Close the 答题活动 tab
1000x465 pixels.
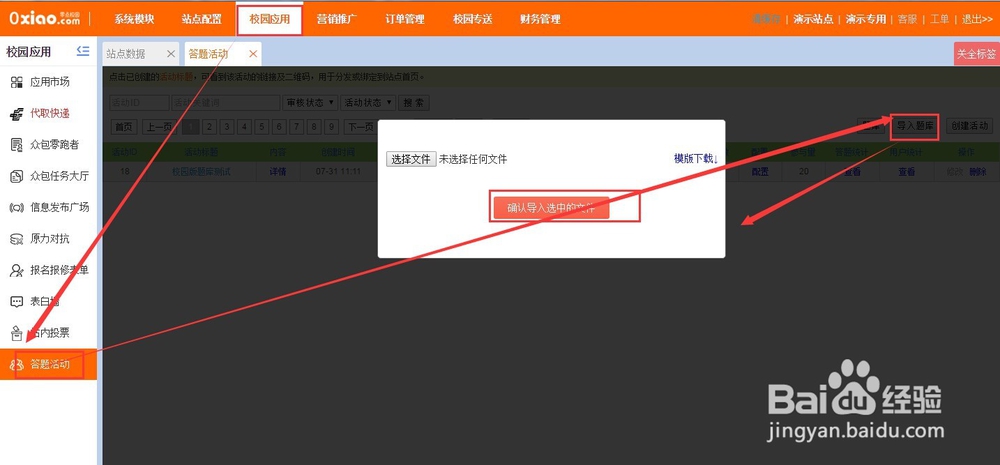253,54
